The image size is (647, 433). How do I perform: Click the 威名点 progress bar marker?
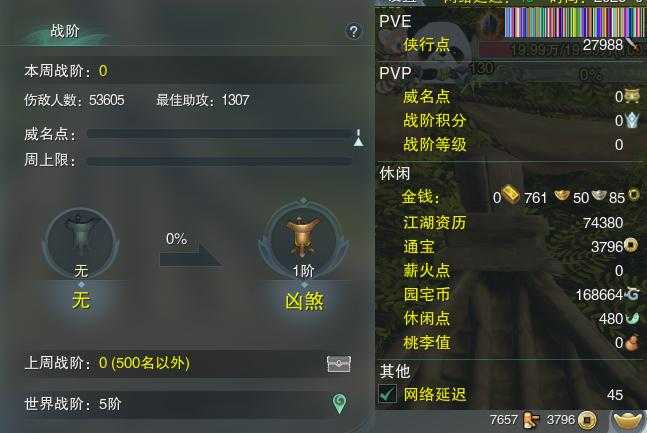[359, 138]
